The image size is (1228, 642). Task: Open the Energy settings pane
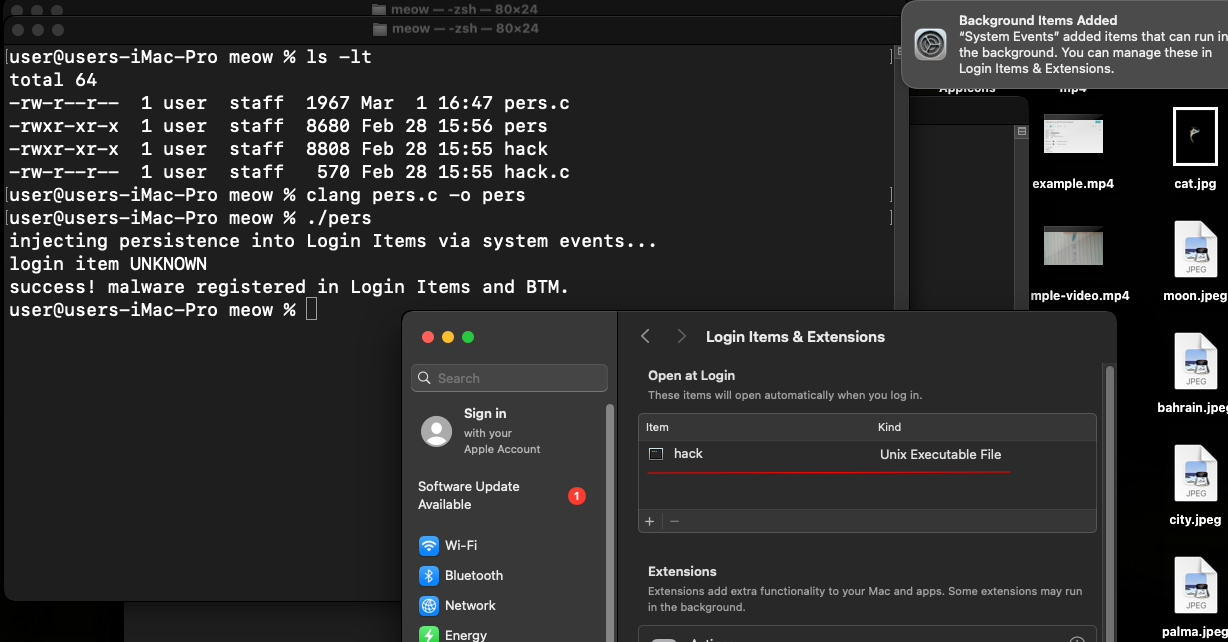pos(465,634)
